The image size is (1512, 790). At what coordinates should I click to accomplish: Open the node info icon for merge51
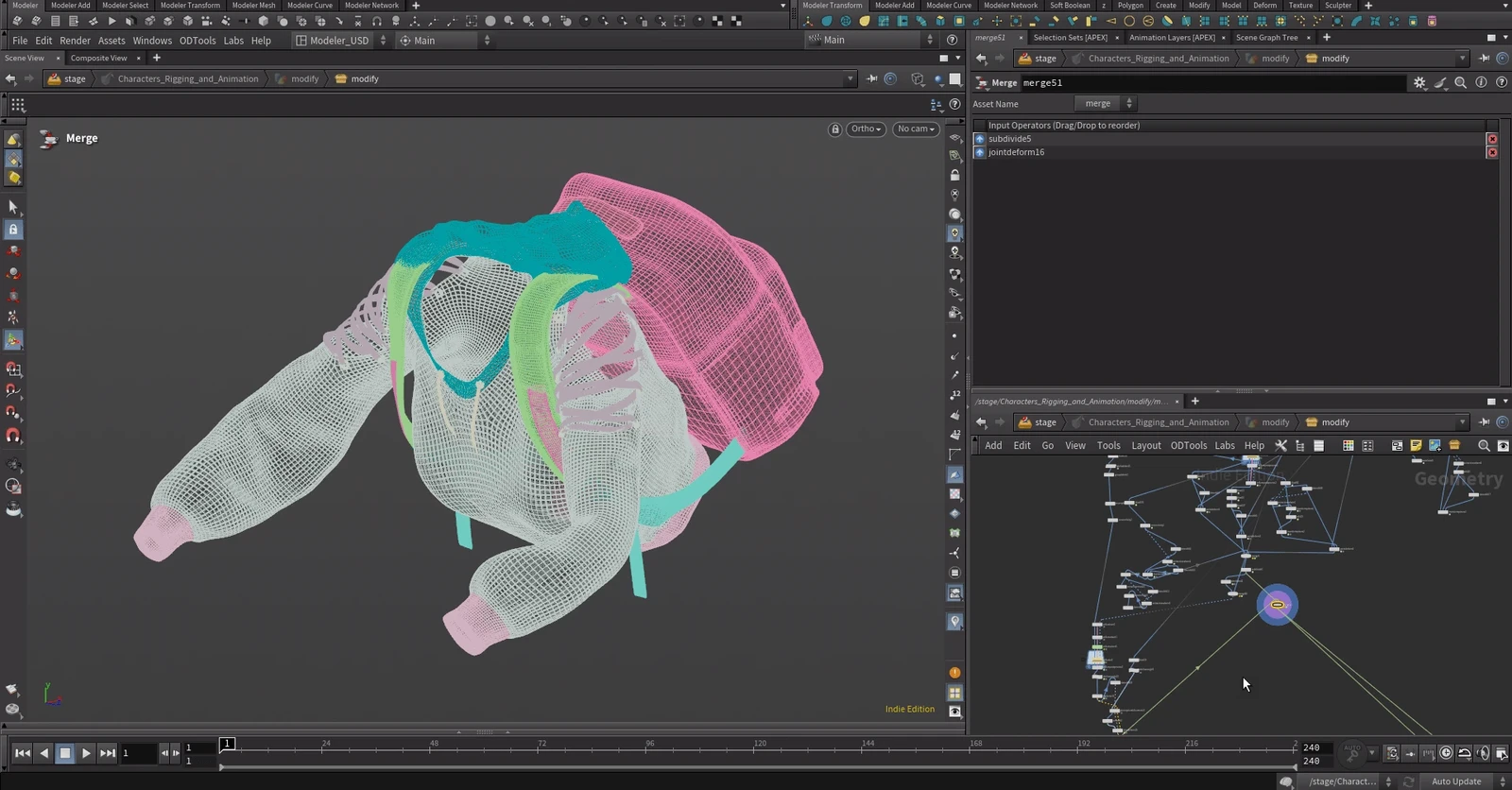click(x=1481, y=83)
